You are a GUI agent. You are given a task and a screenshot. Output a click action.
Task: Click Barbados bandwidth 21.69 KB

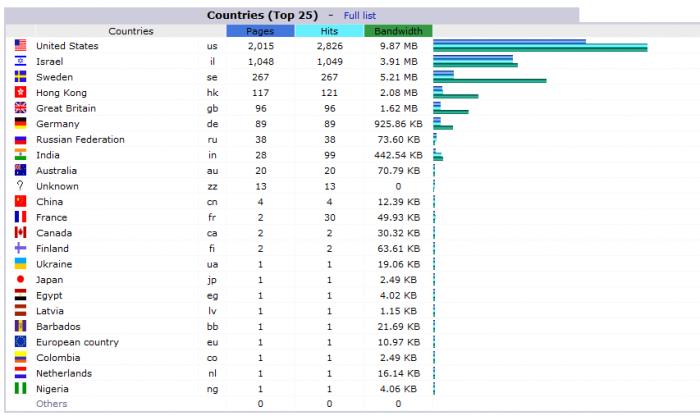point(398,327)
